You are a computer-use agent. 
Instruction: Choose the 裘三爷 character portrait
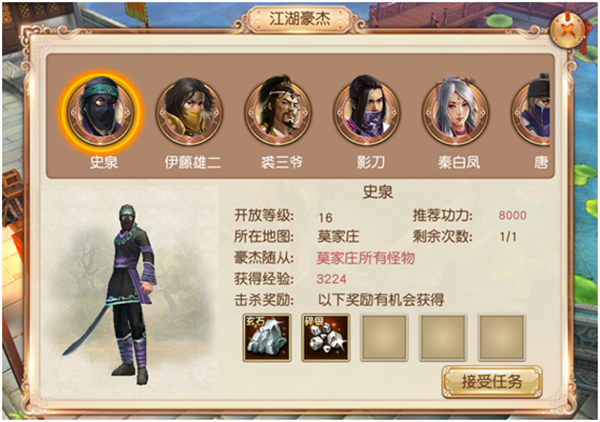point(278,112)
